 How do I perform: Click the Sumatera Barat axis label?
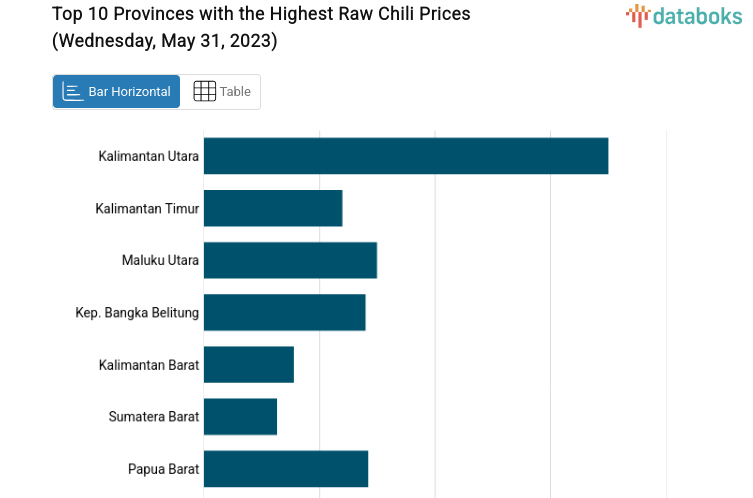(154, 416)
